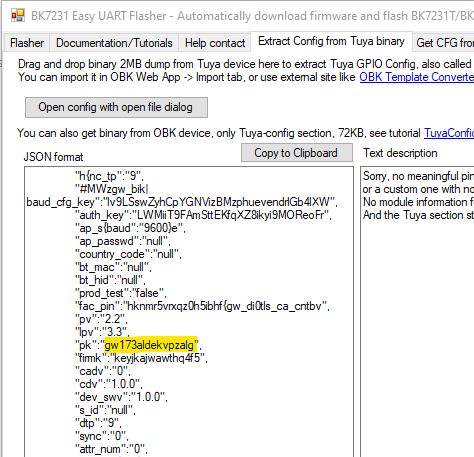Screen dimensions: 474x457
Task: Click the "fac_pin" line in JSON box
Action: click(202, 306)
